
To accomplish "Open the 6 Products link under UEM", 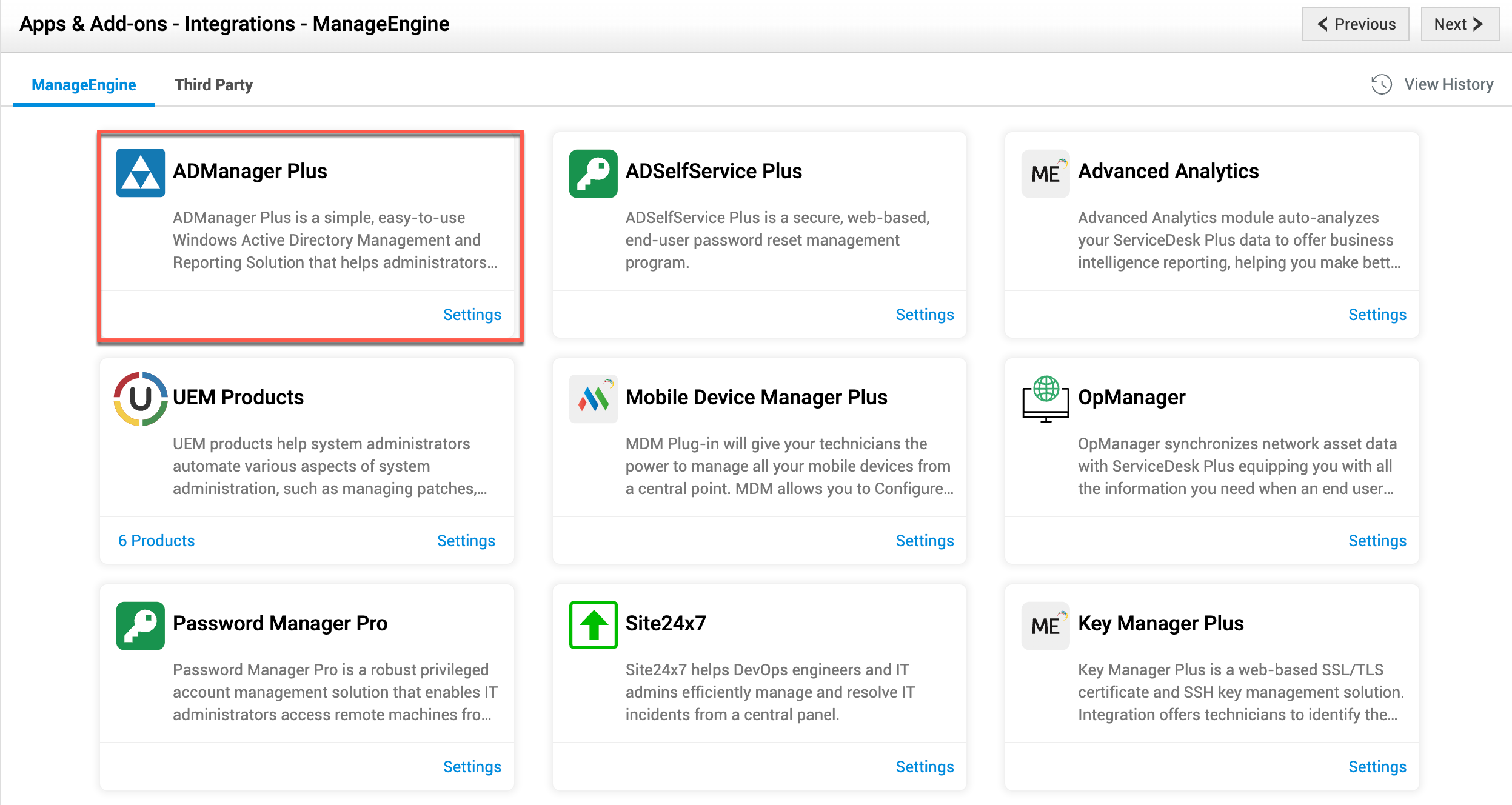I will click(156, 541).
